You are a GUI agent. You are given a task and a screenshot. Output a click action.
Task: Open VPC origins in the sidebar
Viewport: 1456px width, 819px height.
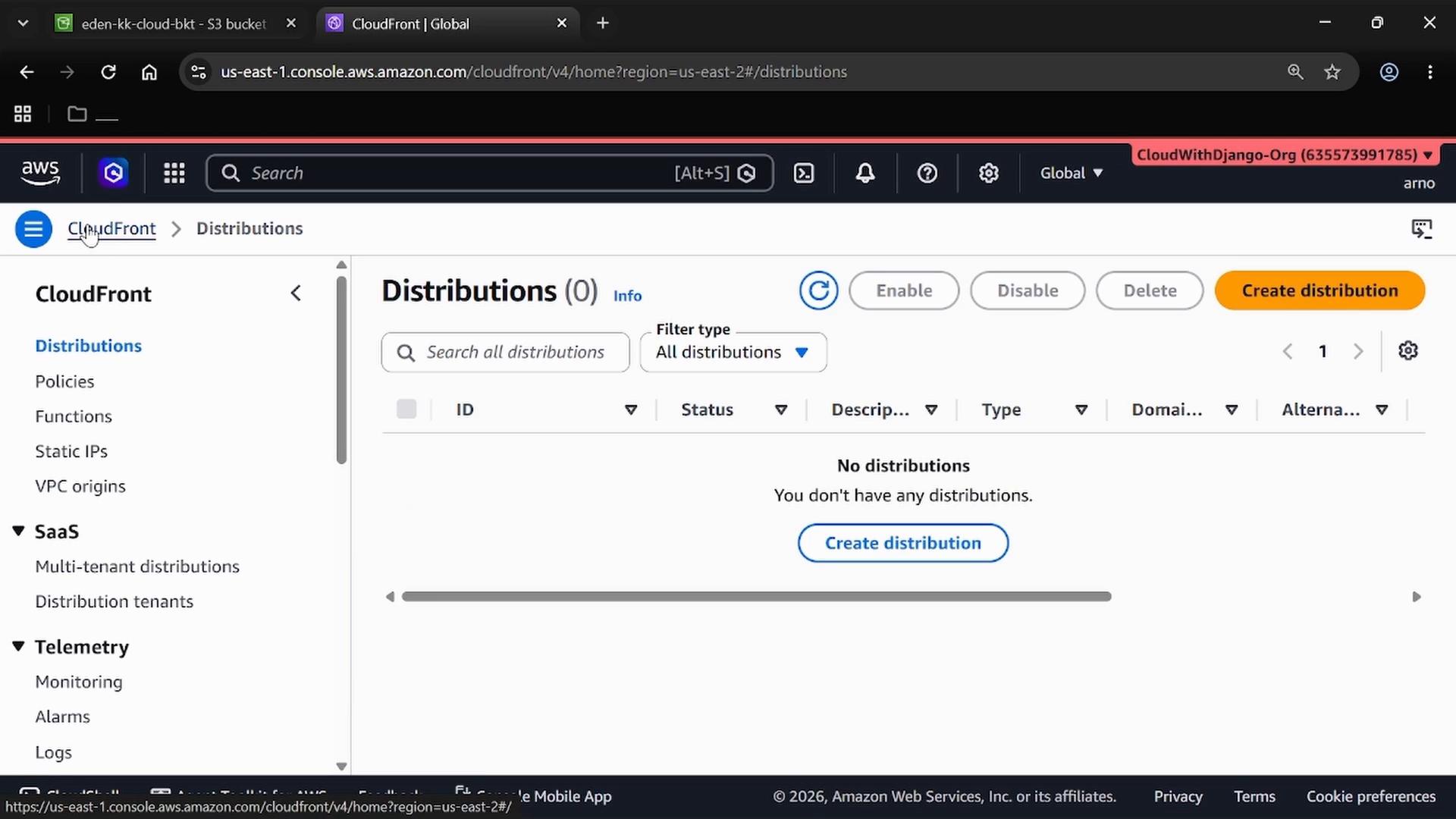[80, 486]
